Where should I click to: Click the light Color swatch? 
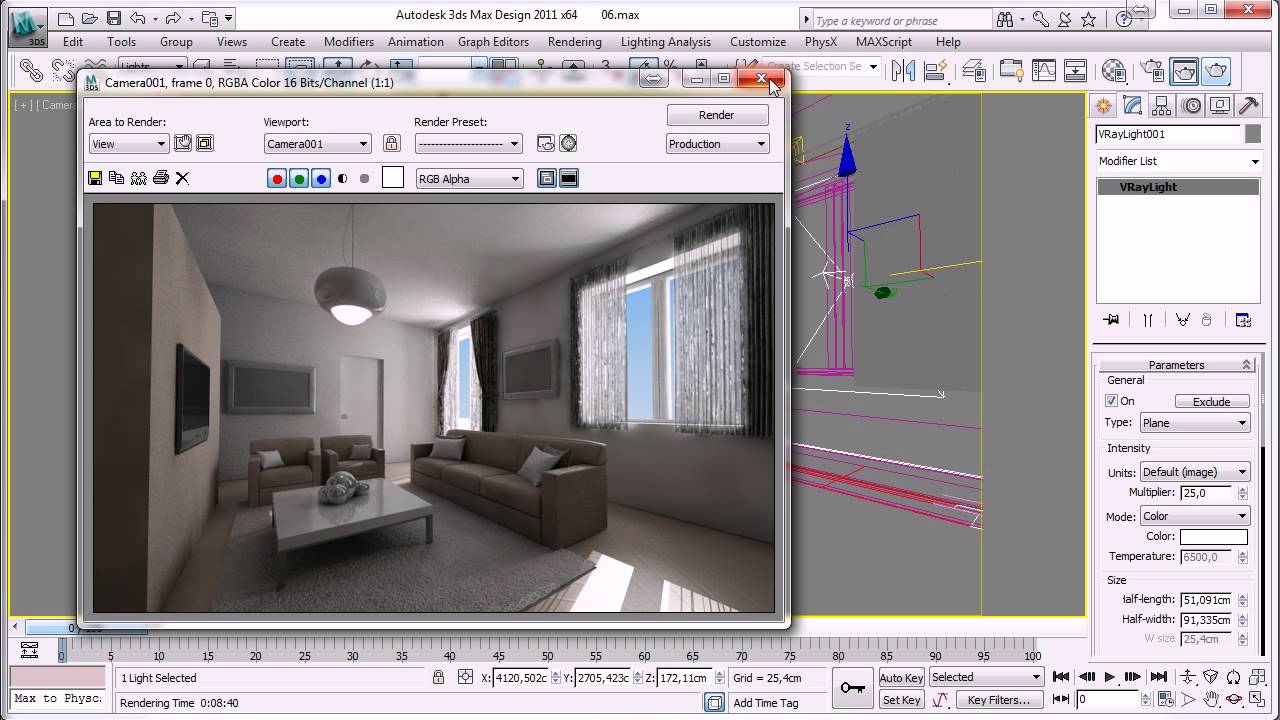pos(1214,537)
